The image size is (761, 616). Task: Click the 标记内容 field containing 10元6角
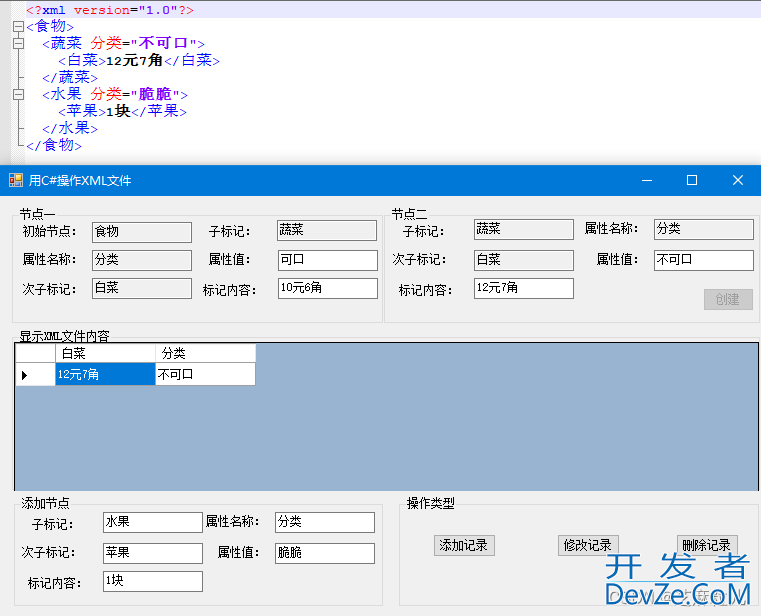(328, 288)
